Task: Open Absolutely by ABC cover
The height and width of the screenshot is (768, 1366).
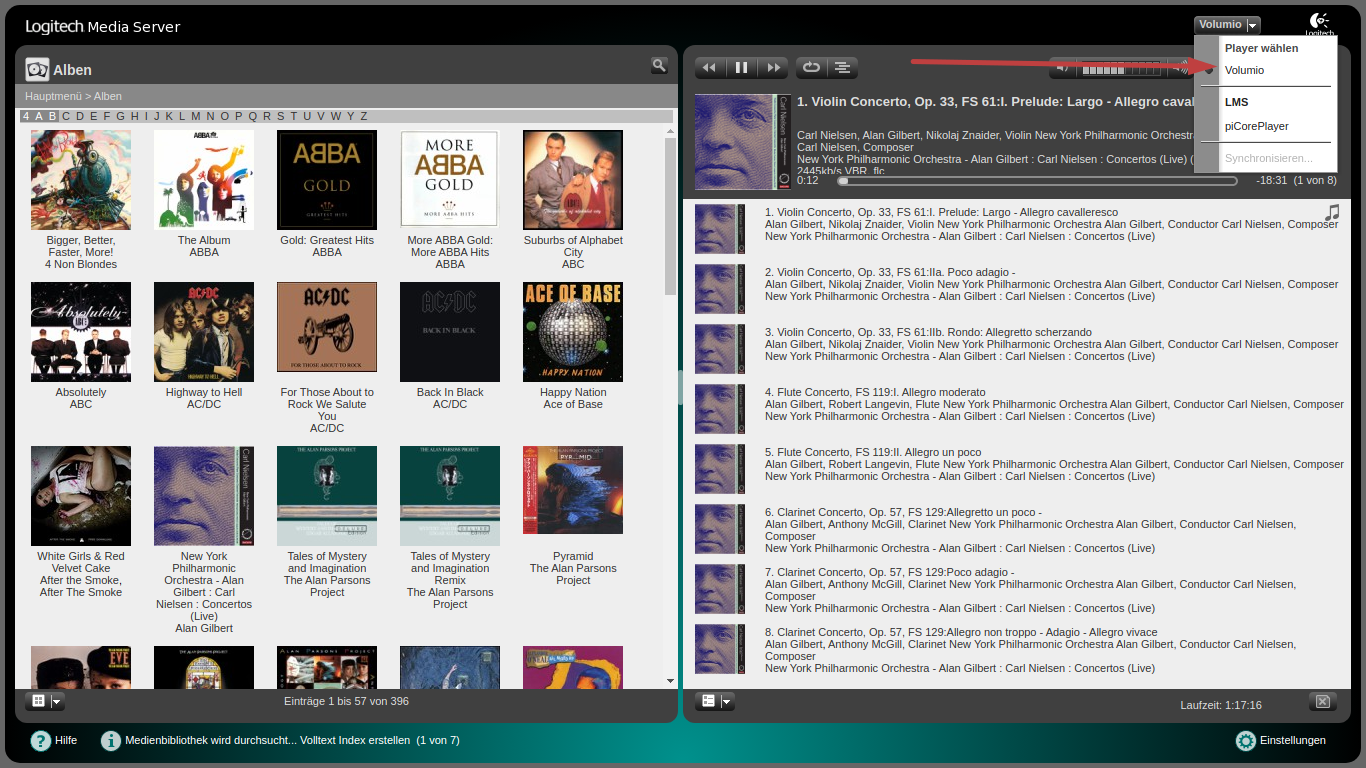Action: click(81, 332)
